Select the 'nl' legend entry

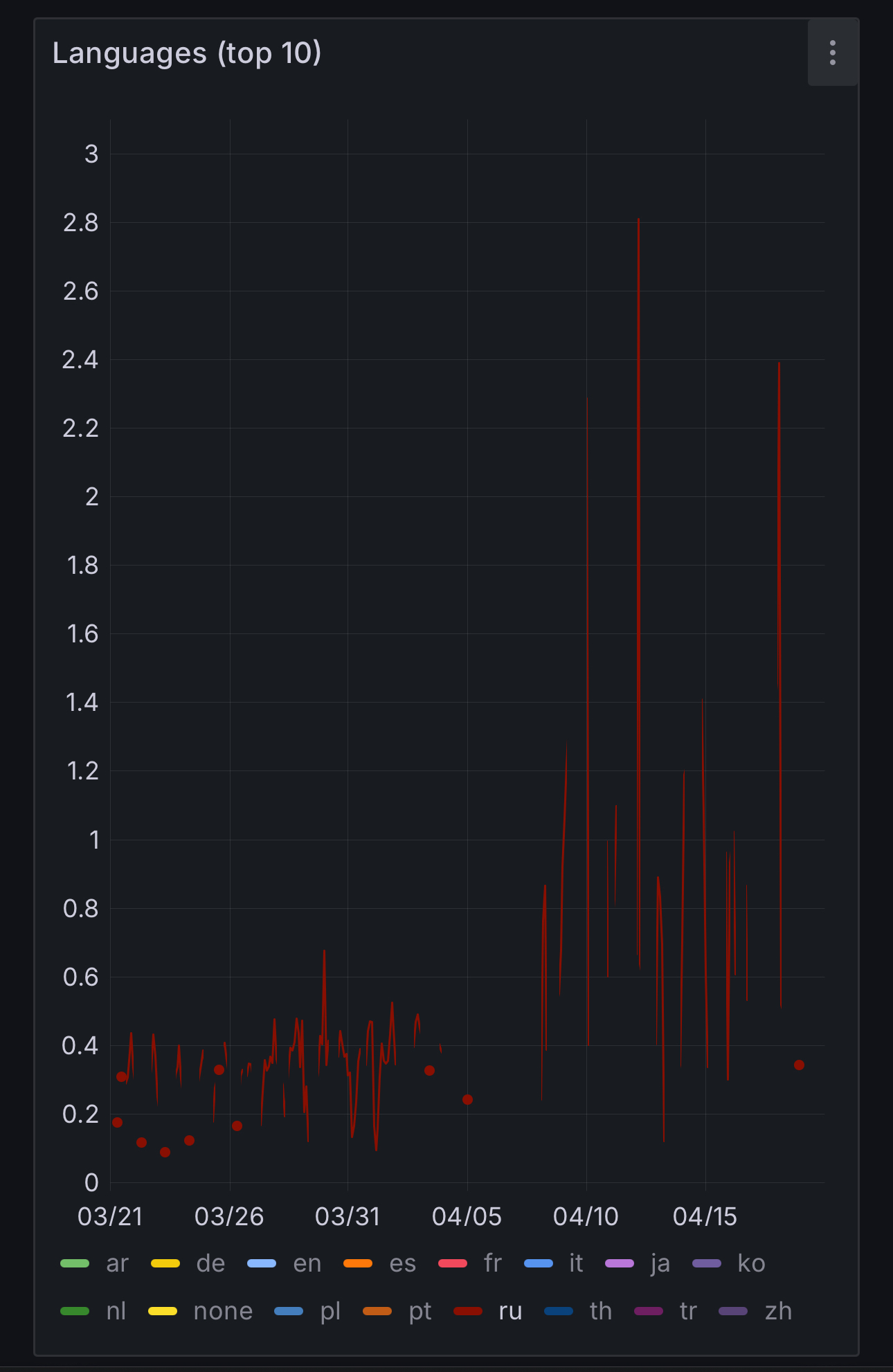(x=116, y=1311)
